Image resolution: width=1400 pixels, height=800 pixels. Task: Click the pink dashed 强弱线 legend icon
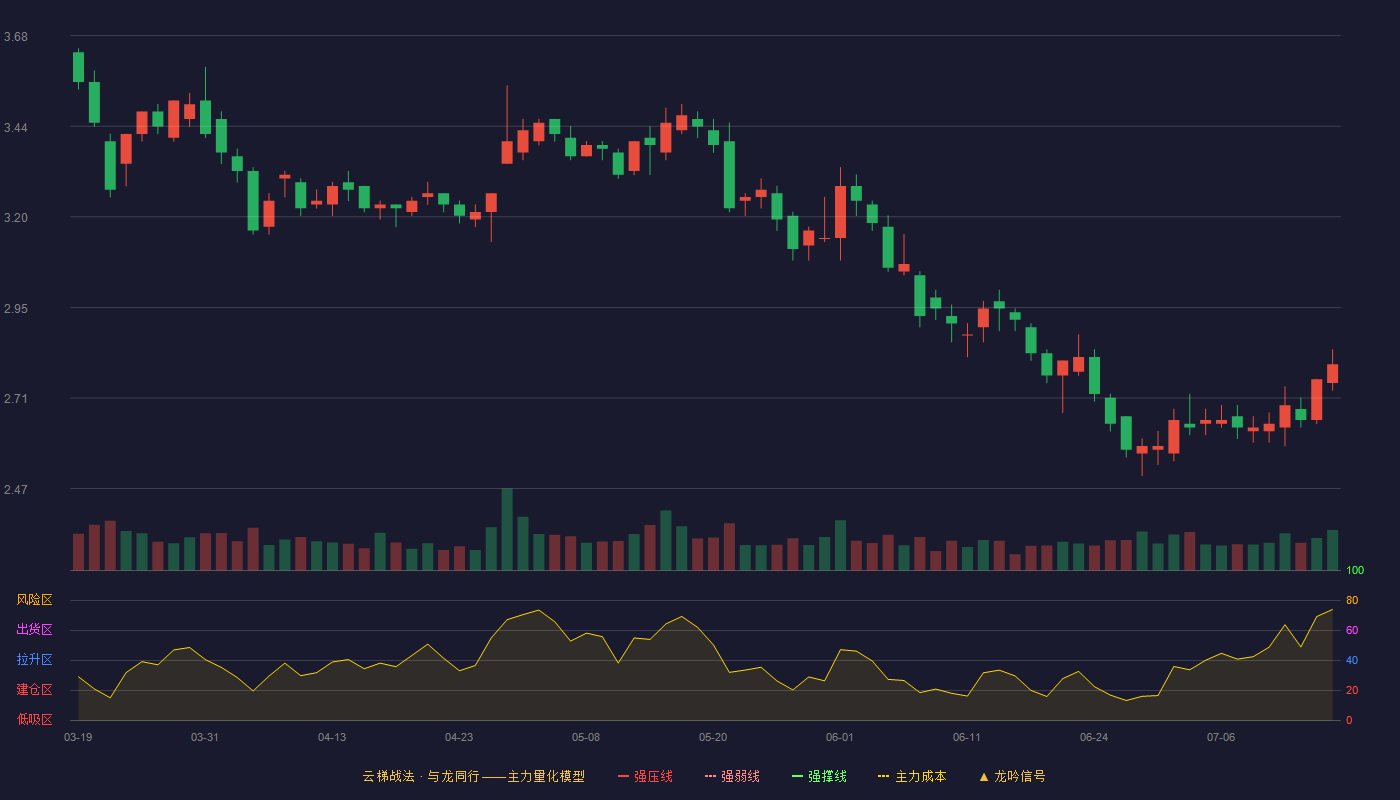tap(710, 776)
